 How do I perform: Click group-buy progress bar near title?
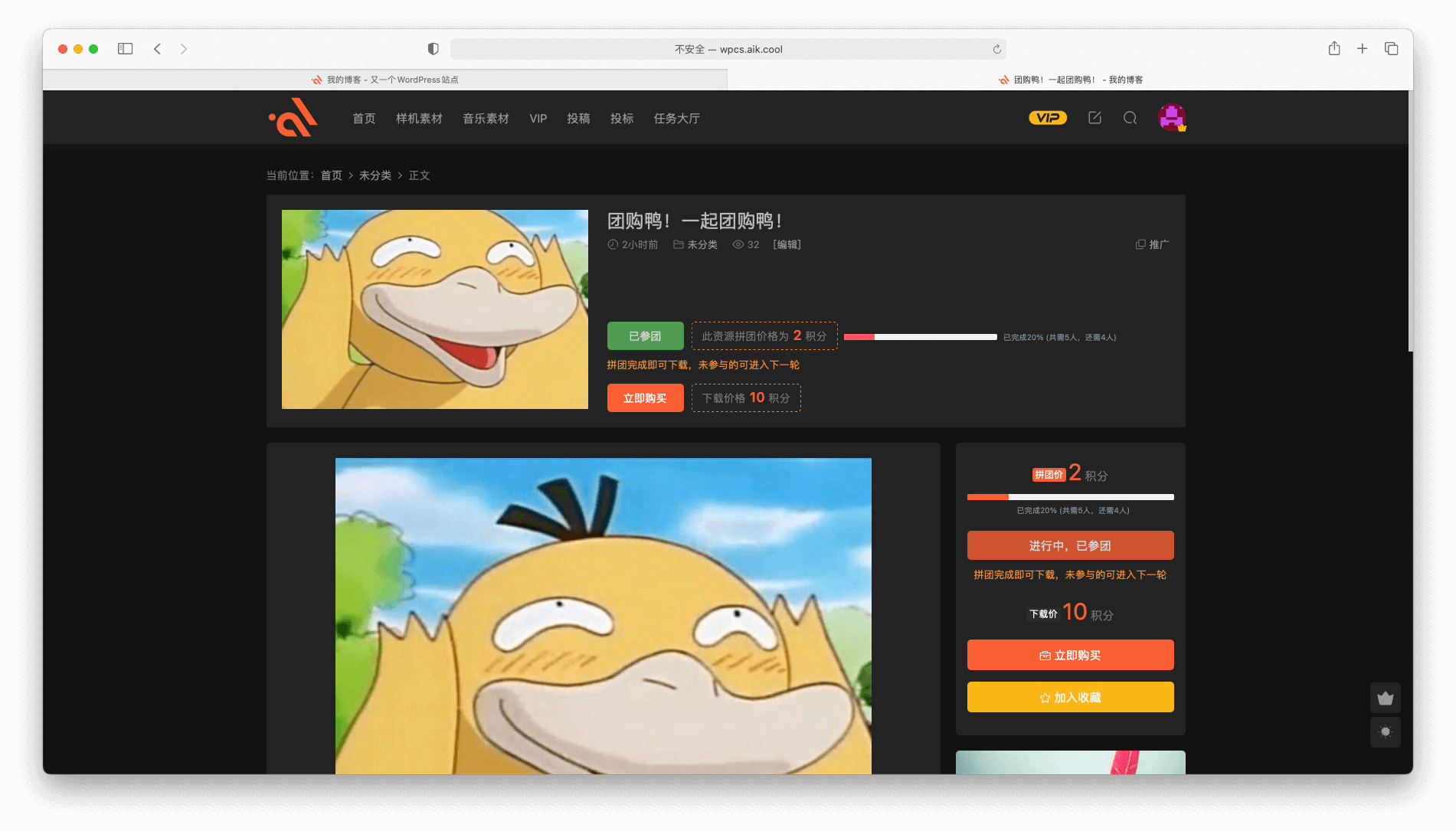click(x=920, y=337)
